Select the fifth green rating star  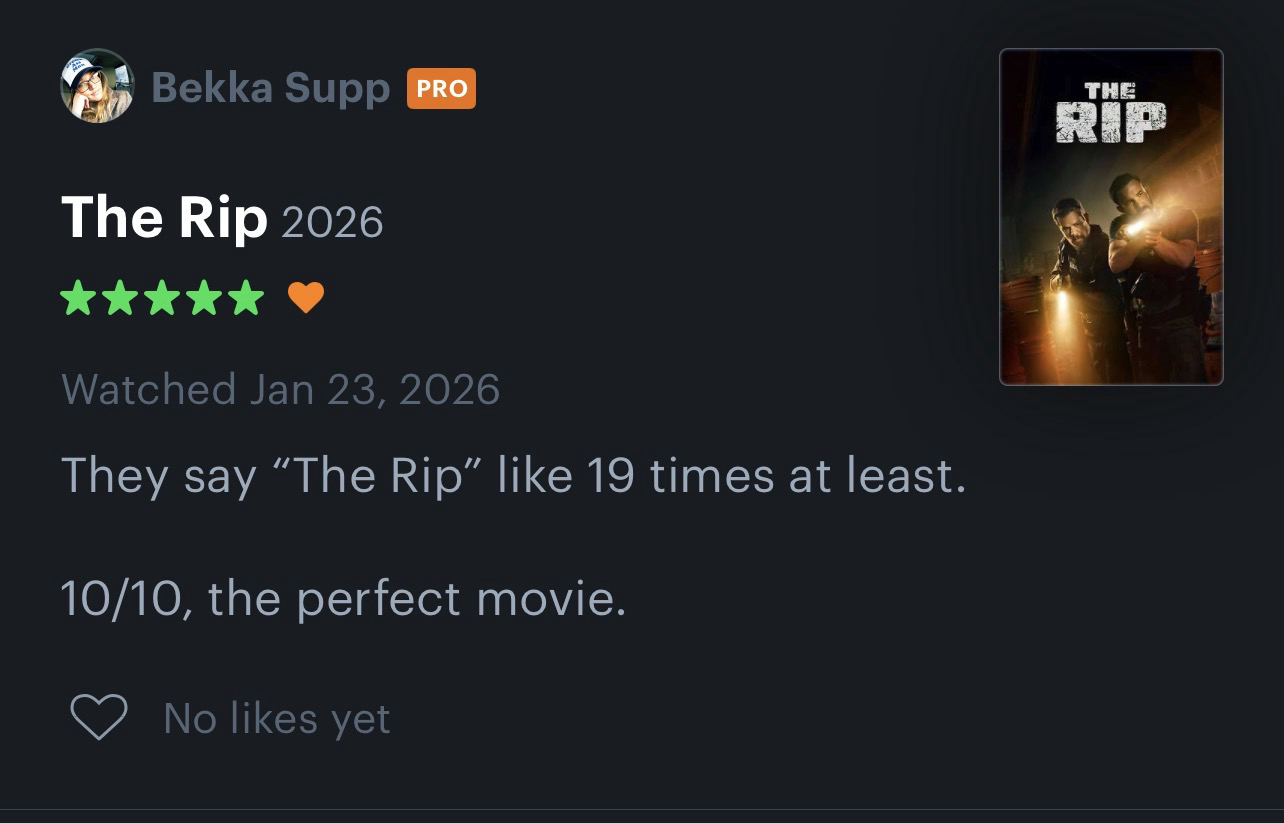pos(247,297)
